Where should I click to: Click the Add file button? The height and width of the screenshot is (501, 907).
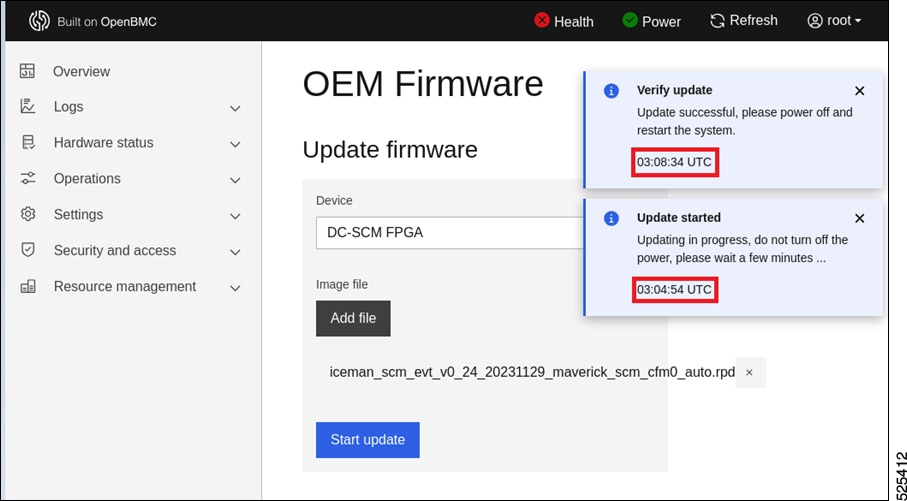tap(353, 318)
